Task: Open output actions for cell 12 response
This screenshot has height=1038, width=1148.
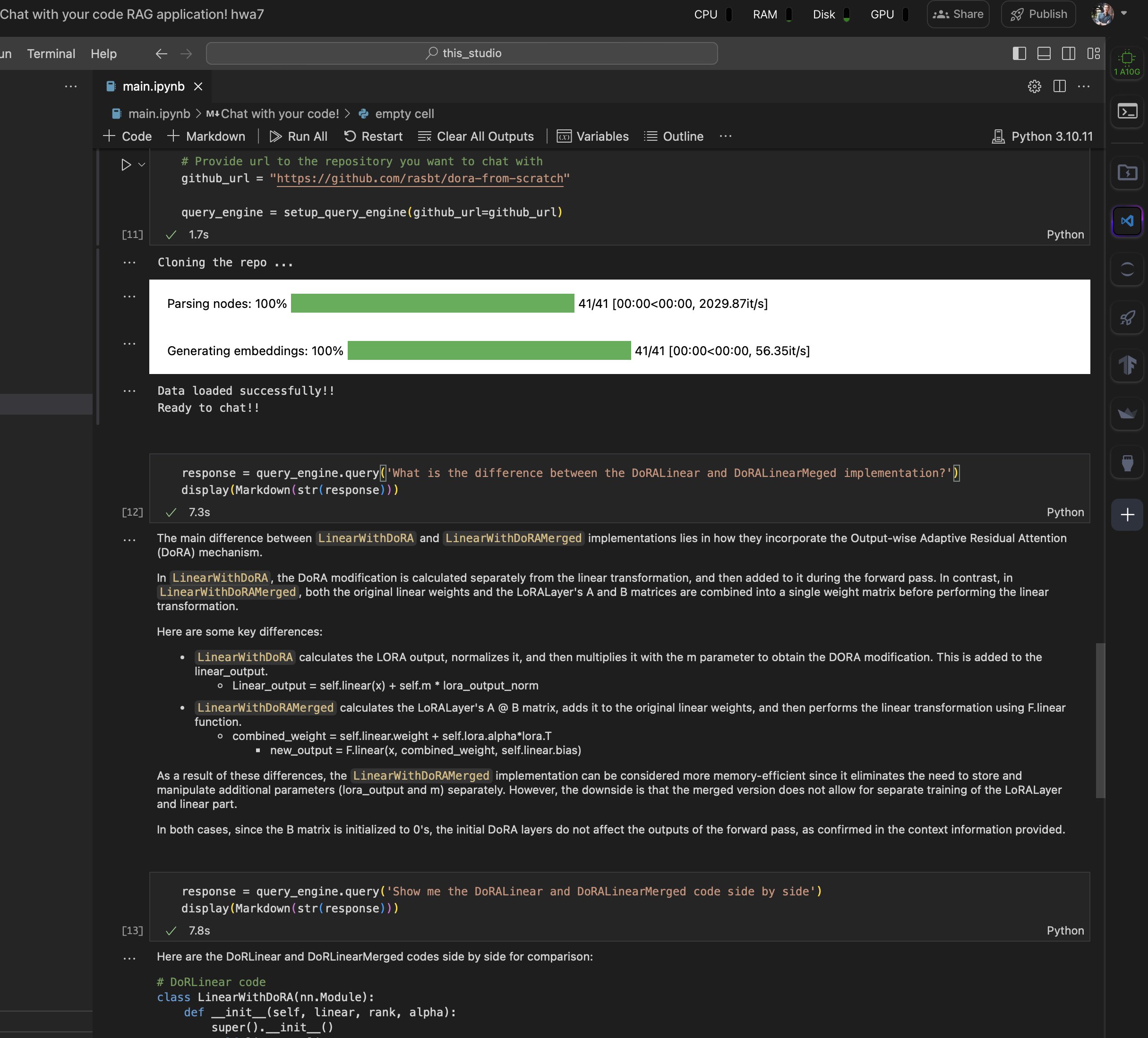Action: [129, 539]
